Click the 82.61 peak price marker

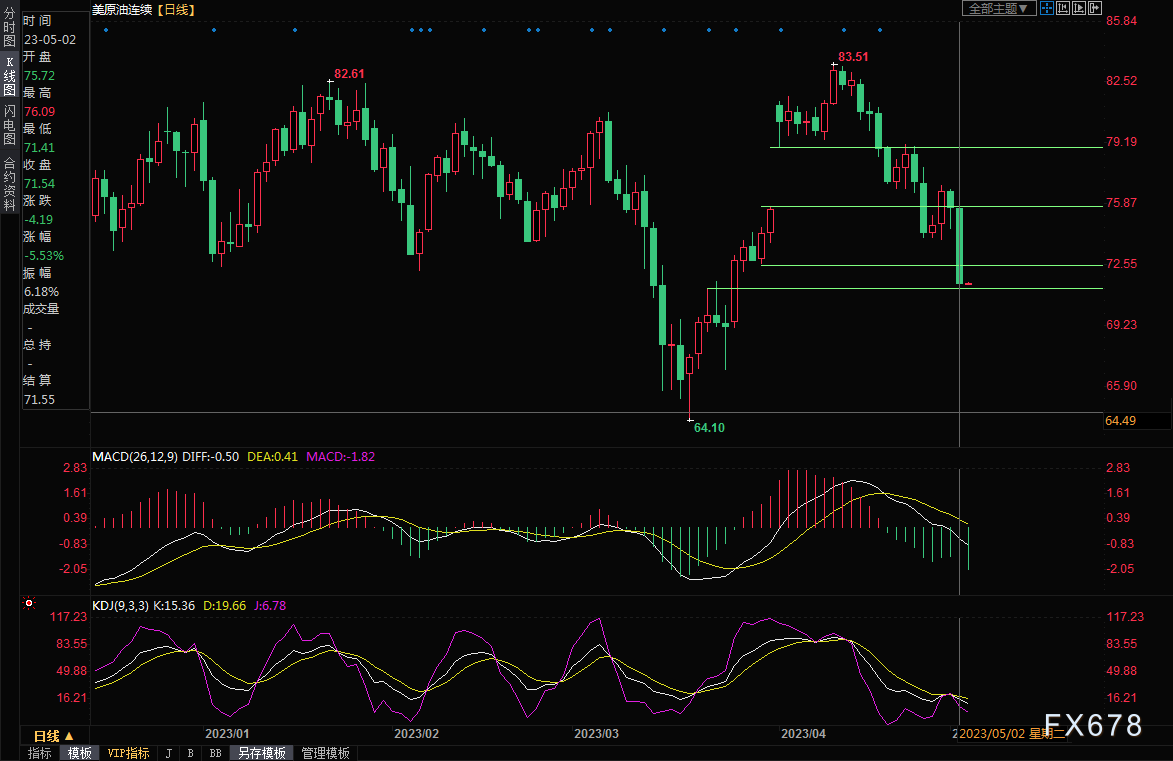click(x=349, y=74)
